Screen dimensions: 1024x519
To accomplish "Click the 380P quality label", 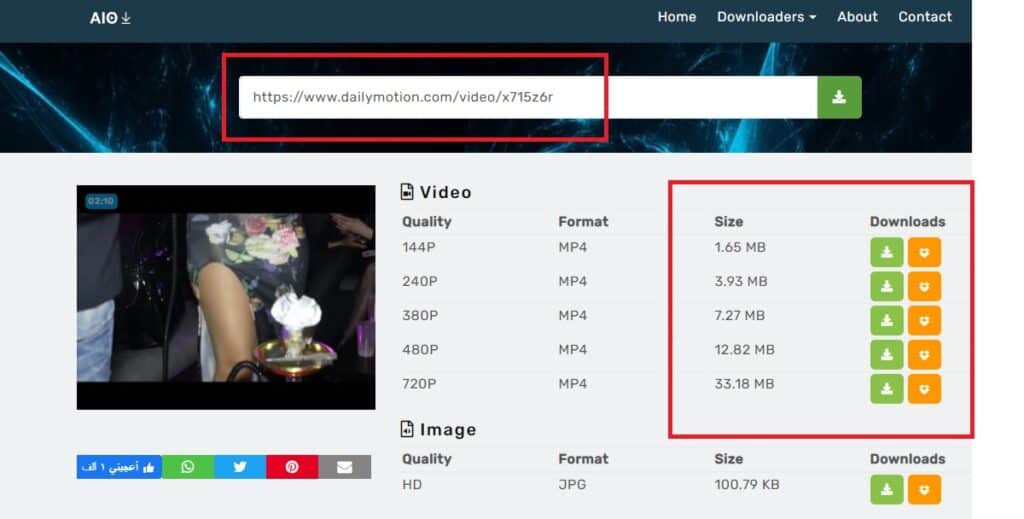I will click(x=420, y=316).
